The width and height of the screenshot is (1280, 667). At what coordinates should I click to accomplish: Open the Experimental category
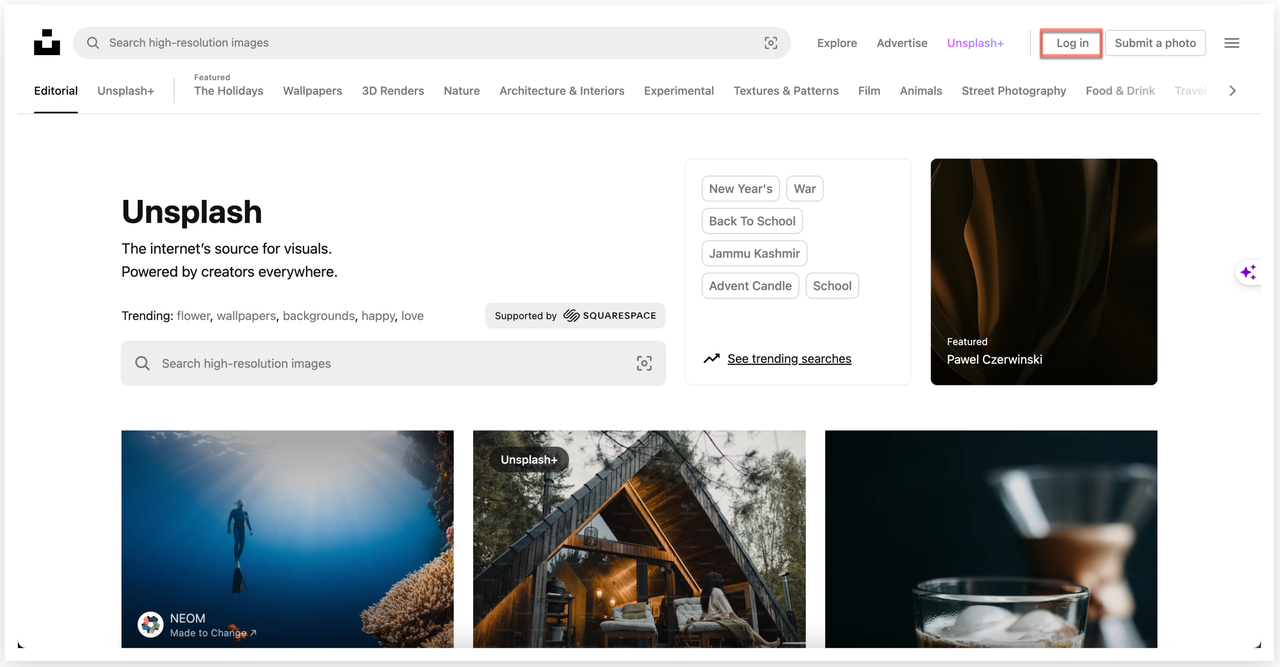(679, 91)
